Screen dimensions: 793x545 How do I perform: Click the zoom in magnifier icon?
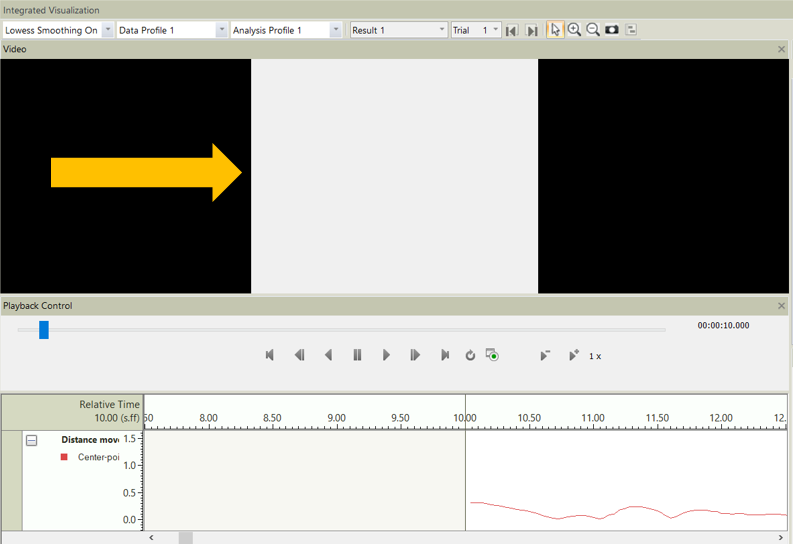tap(574, 30)
